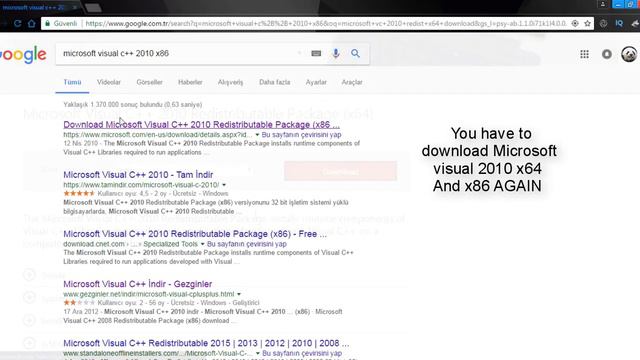Viewport: 640px width, 360px height.
Task: Open the on-screen keyboard icon in search box
Action: [x=316, y=53]
